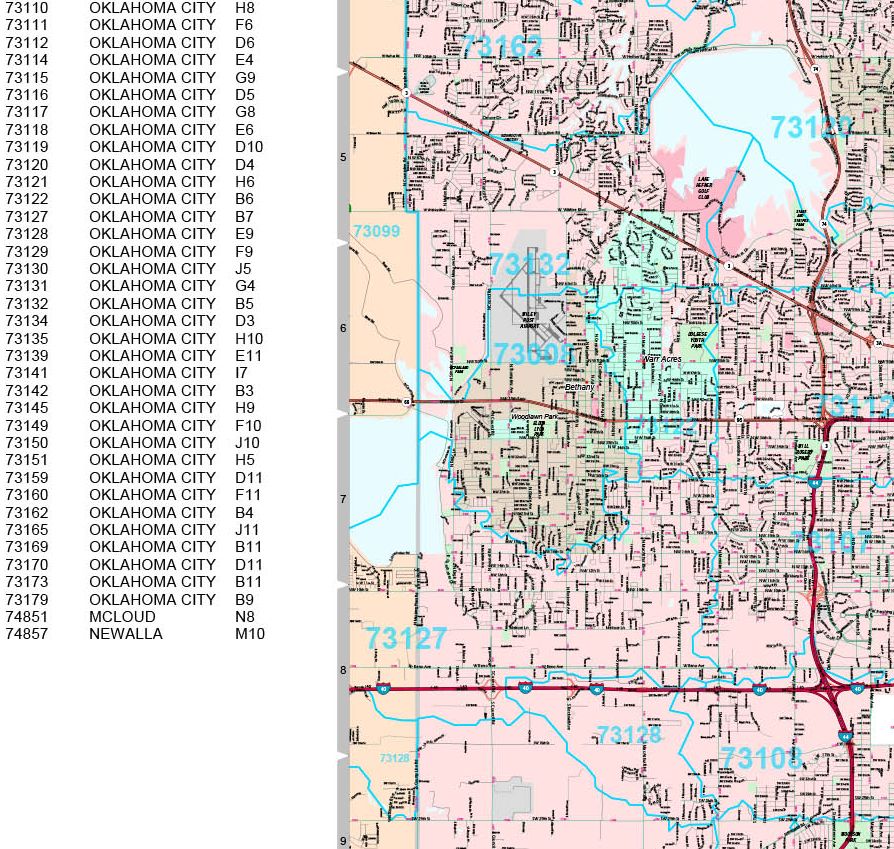Image resolution: width=894 pixels, height=849 pixels.
Task: Select ZIP 73179 in the index list
Action: pos(27,599)
